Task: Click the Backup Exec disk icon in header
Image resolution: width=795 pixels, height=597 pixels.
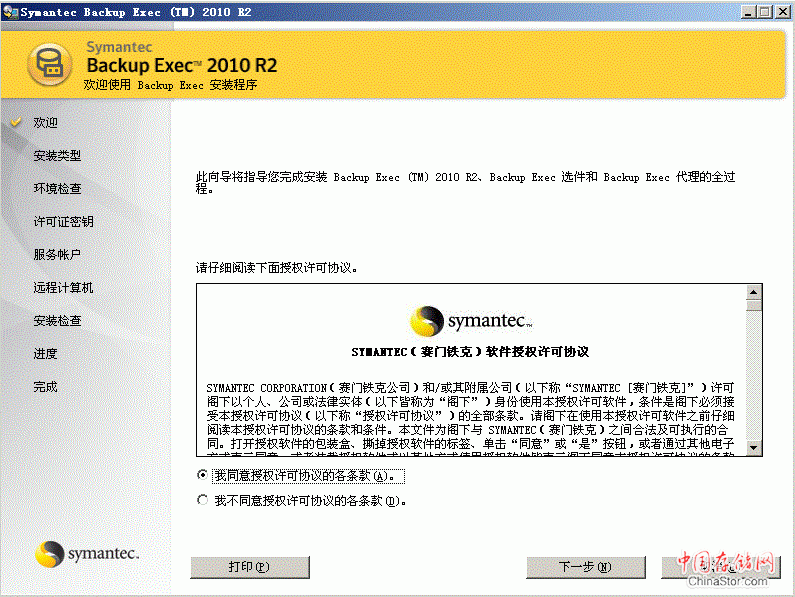Action: point(47,64)
